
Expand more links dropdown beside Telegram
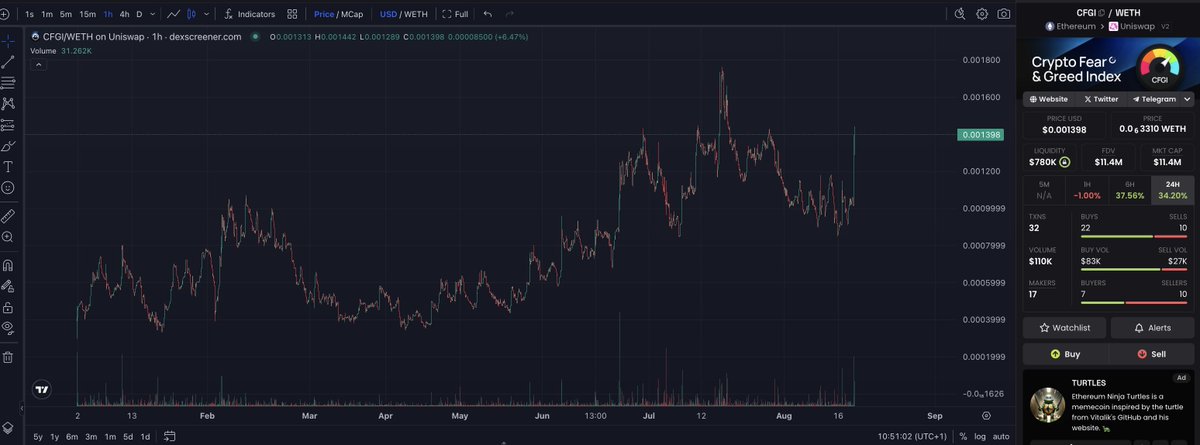tap(1187, 99)
